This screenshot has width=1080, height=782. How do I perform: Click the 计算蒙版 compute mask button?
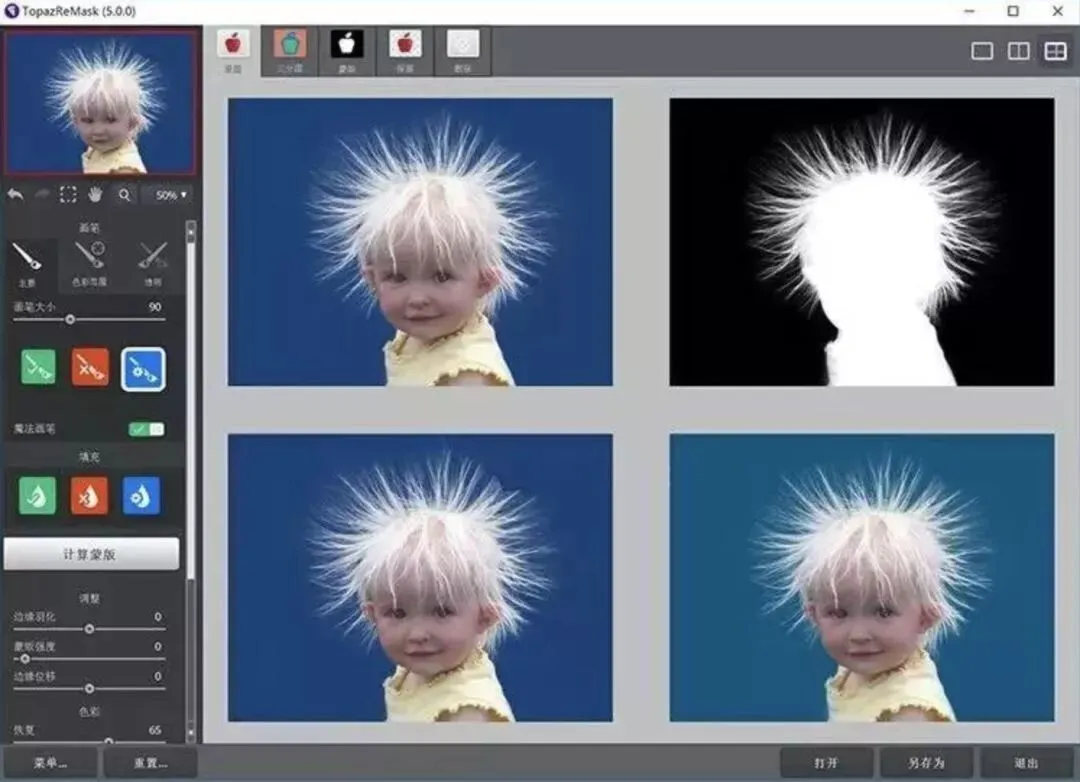point(91,554)
